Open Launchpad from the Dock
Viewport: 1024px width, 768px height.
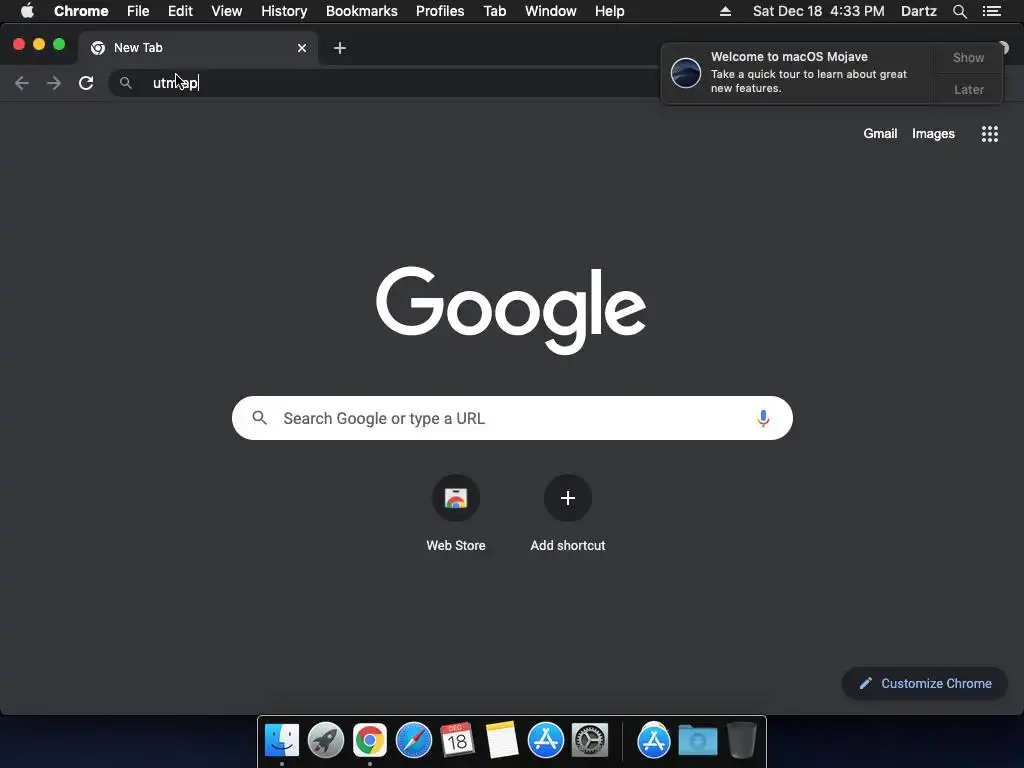[325, 741]
